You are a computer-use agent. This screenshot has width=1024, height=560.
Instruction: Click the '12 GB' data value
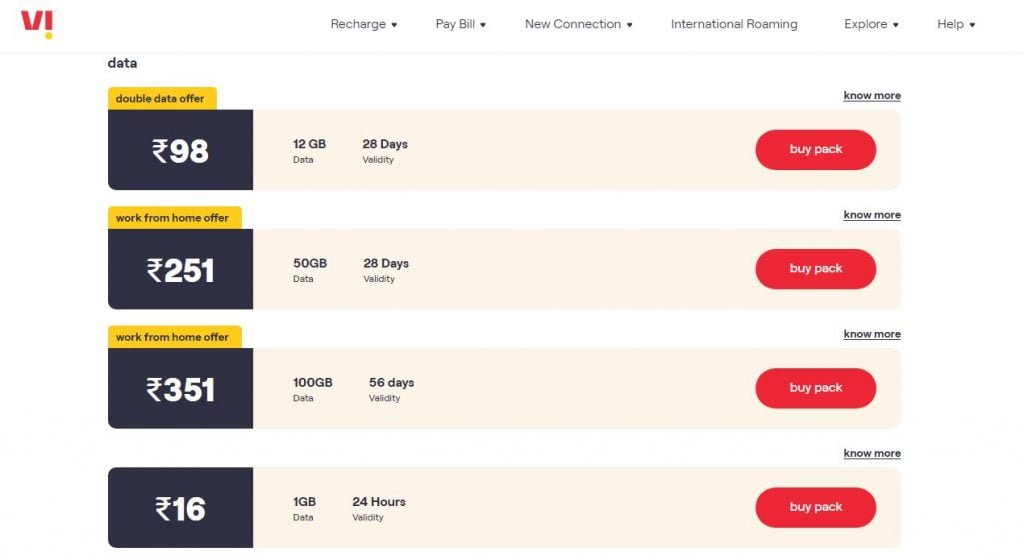(309, 144)
